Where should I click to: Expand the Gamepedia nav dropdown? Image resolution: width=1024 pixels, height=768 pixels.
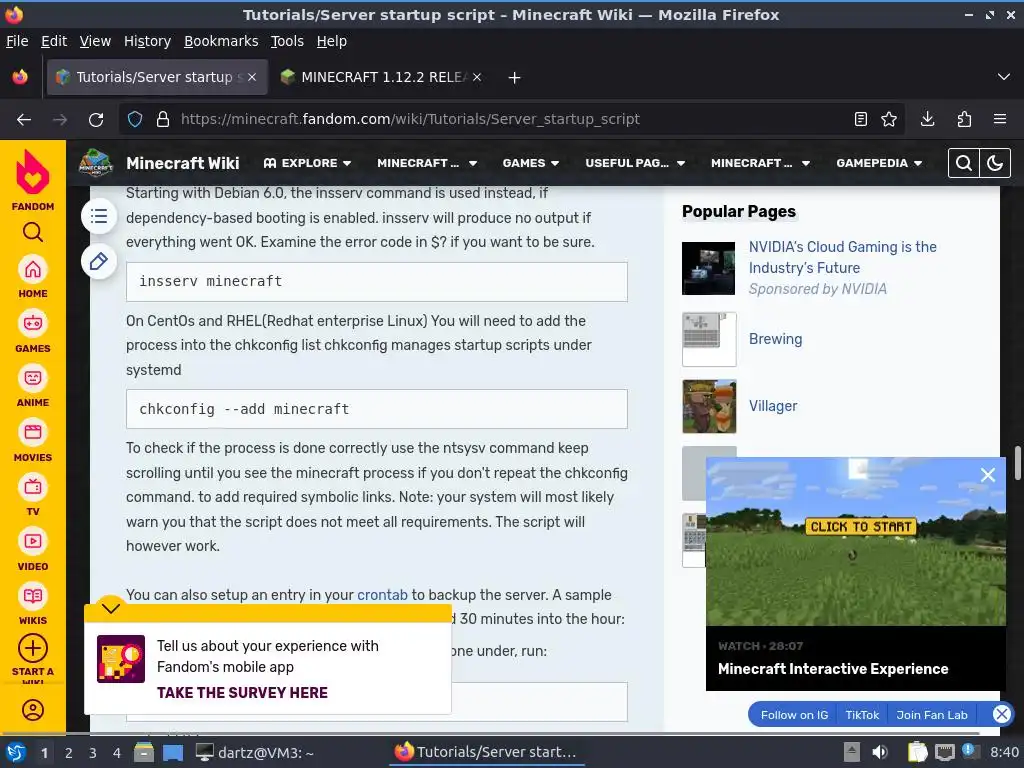point(879,163)
